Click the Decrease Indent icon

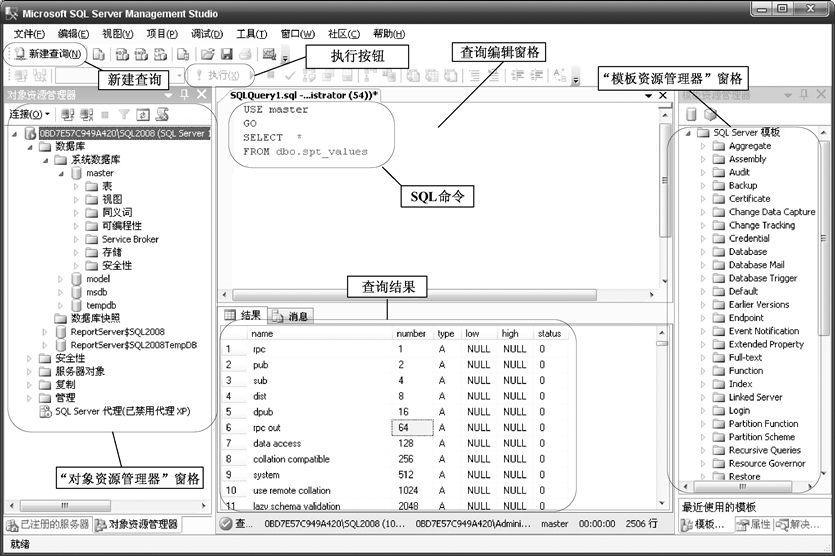(517, 76)
